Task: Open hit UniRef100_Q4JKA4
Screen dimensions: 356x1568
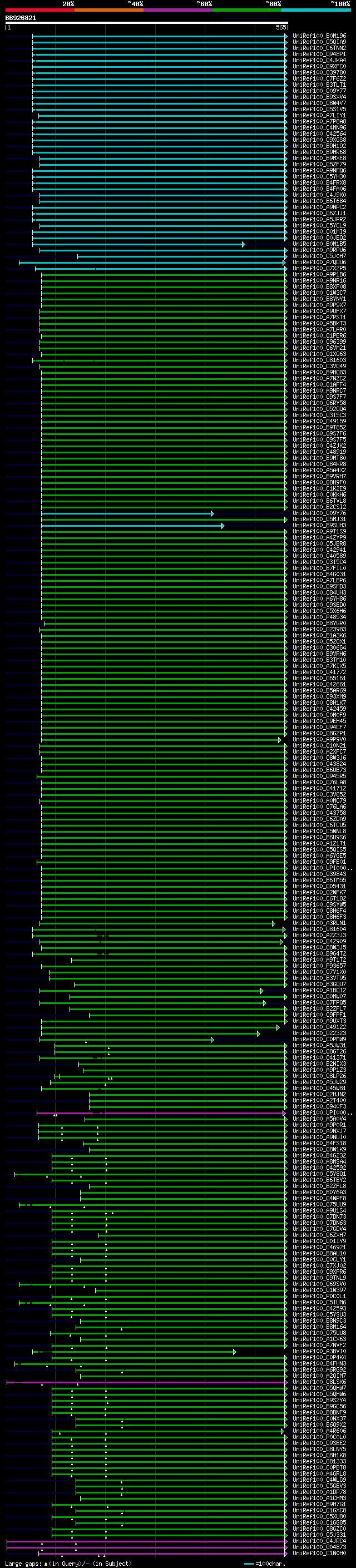Action: 319,60
